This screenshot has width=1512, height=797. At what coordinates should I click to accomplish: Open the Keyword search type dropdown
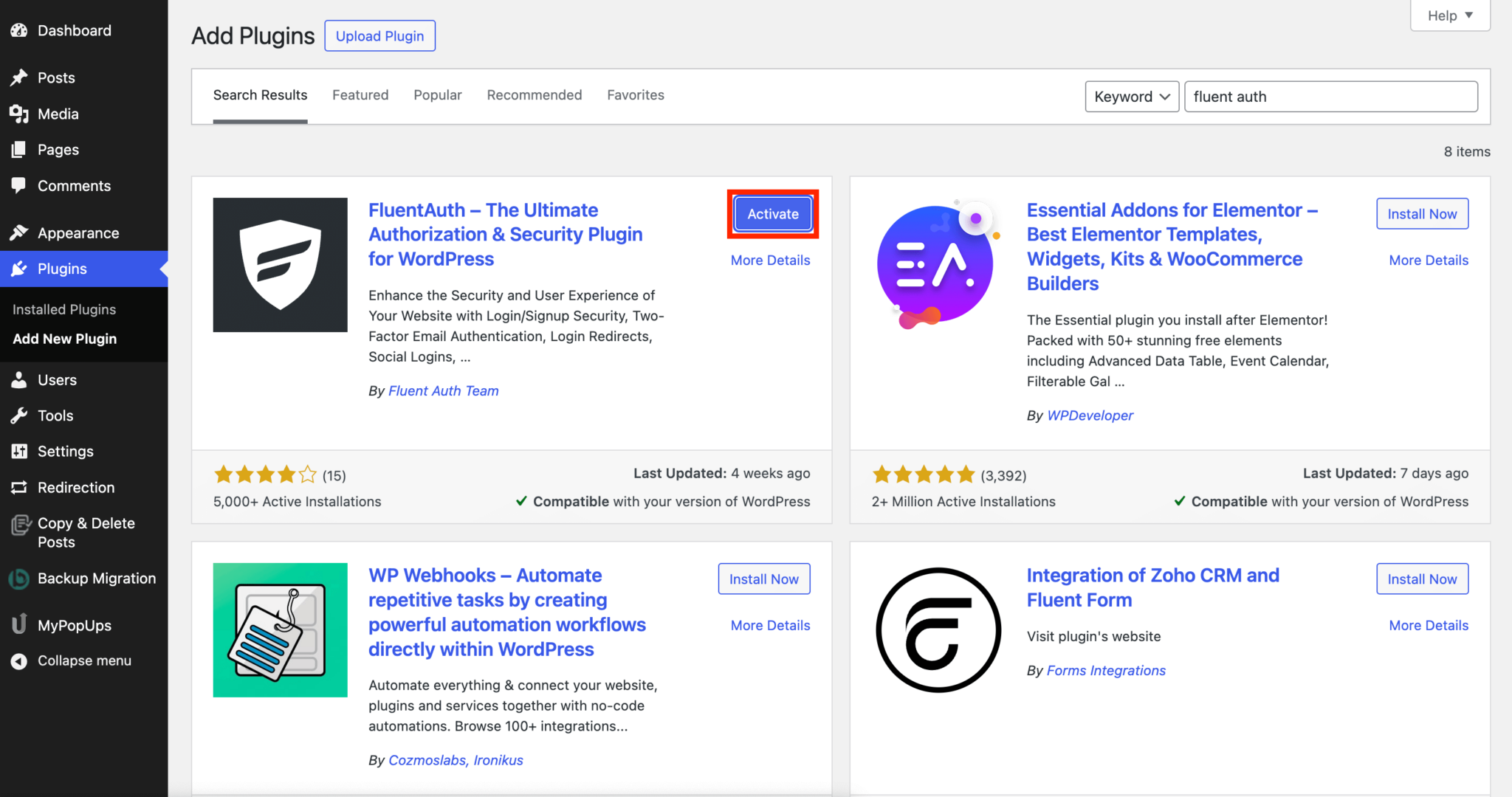point(1131,97)
